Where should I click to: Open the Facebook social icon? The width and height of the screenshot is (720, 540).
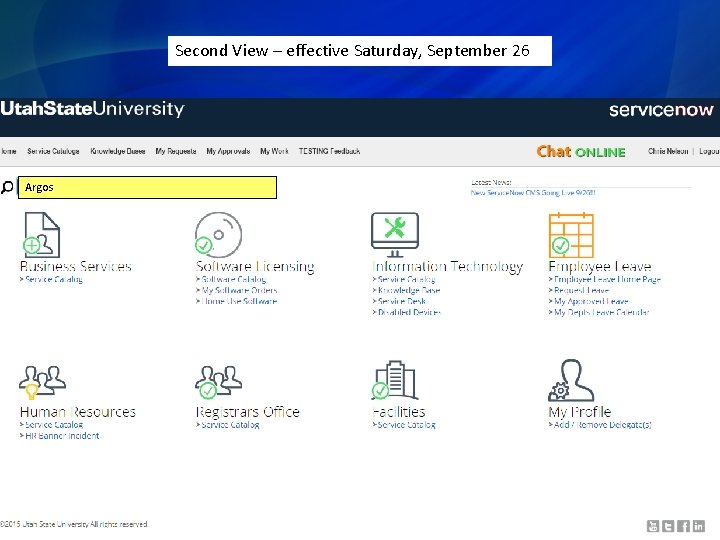pos(683,526)
